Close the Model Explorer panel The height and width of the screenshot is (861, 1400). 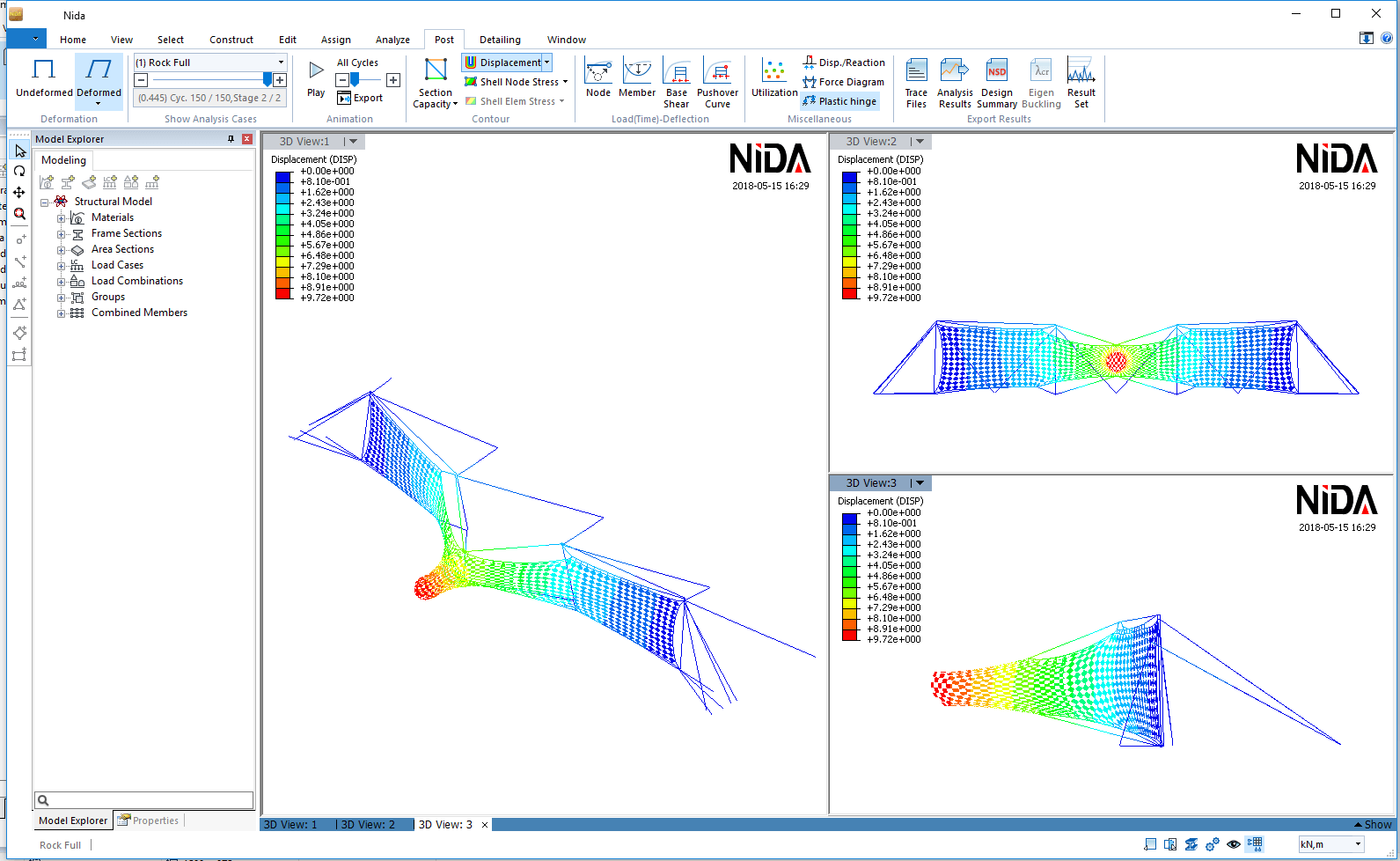tap(247, 139)
